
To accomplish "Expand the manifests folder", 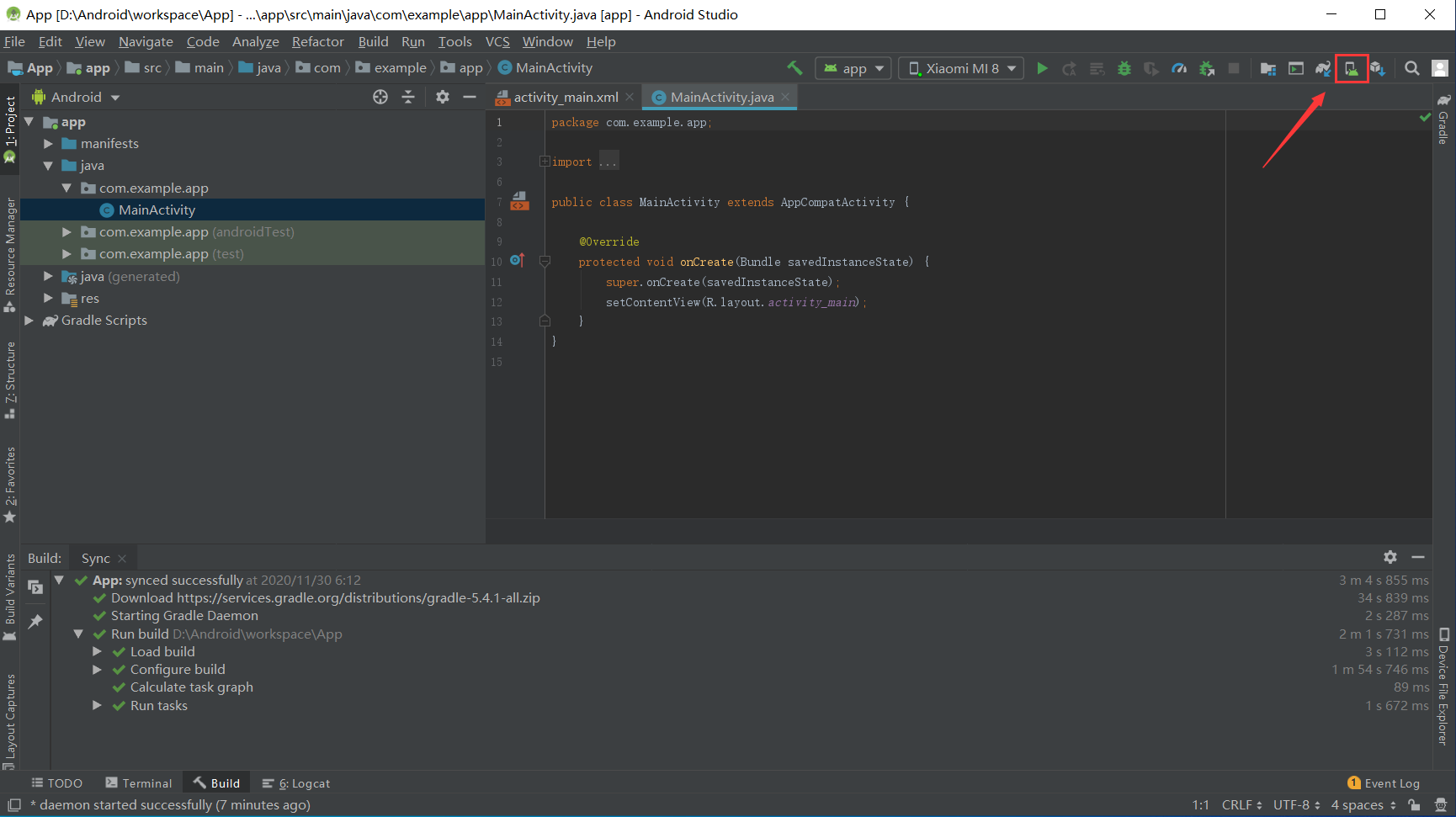I will [x=48, y=144].
